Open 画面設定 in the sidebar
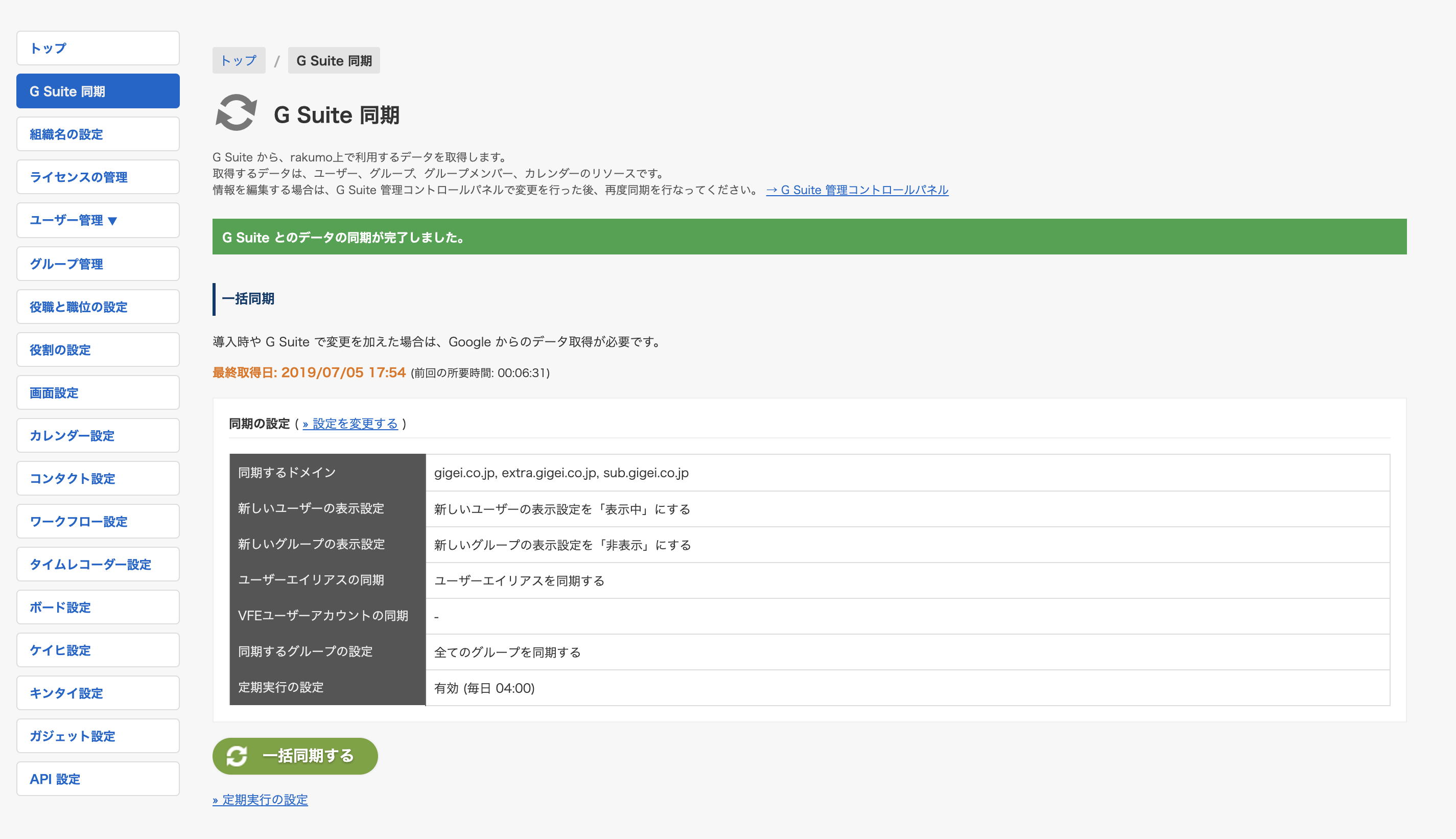Image resolution: width=1456 pixels, height=839 pixels. pos(98,392)
